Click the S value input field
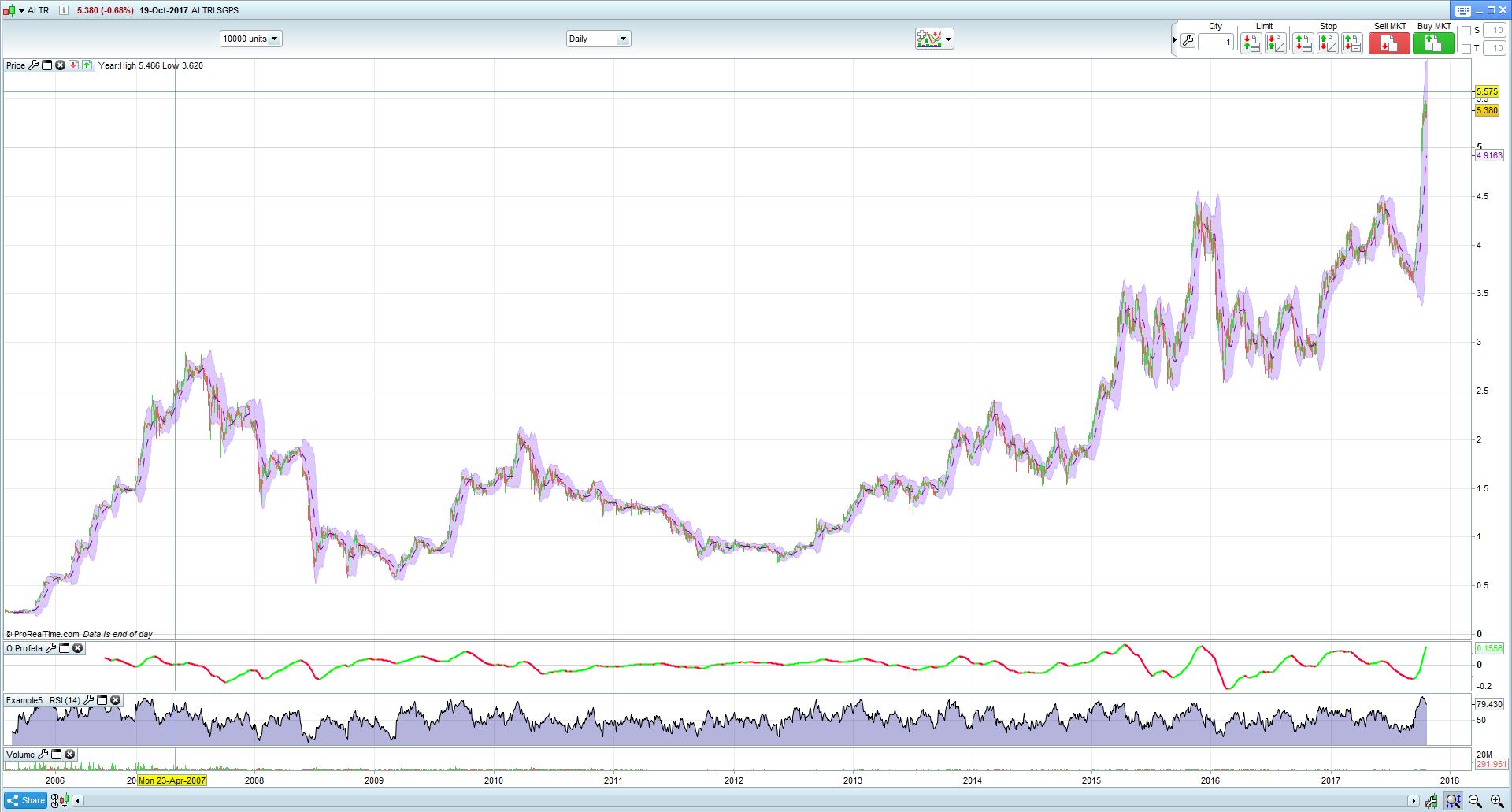 click(1495, 31)
